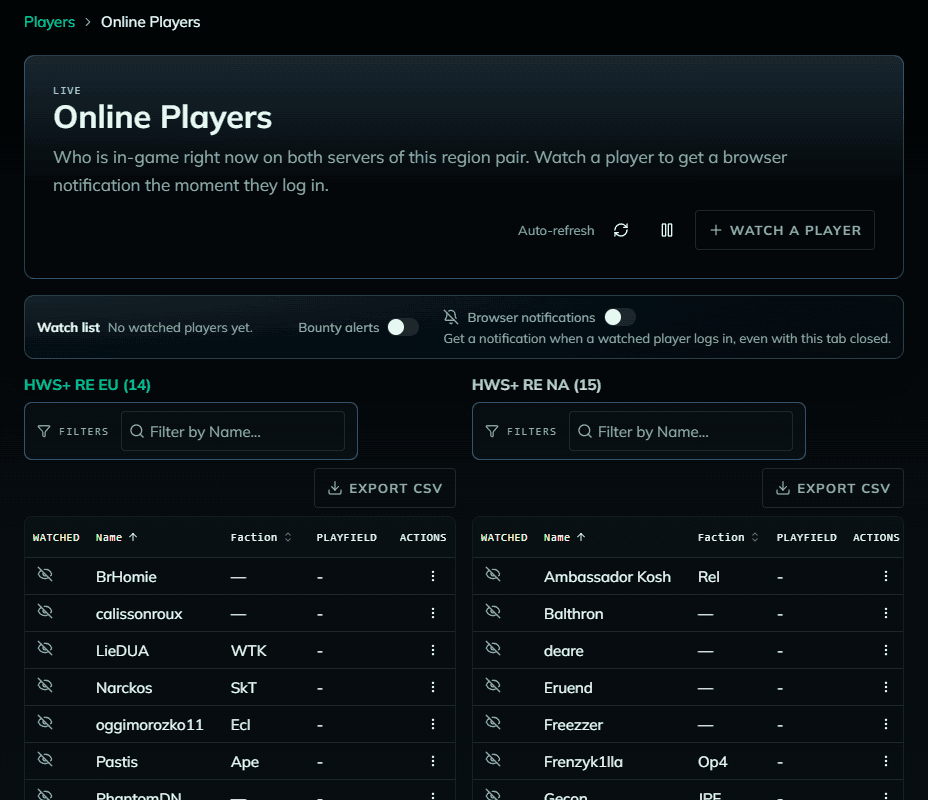Open actions menu for calissonroux

(433, 613)
